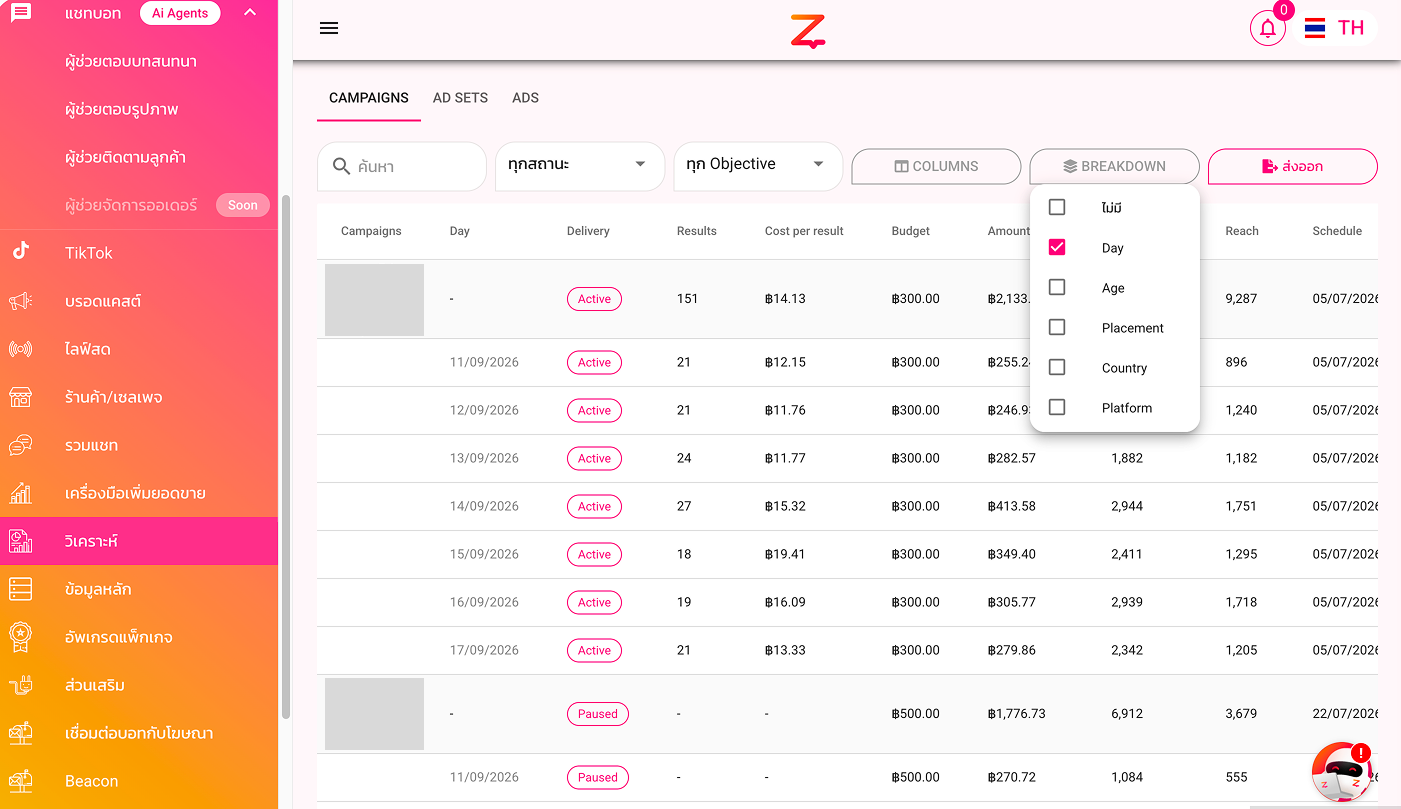Switch to the AD SETS tab
The image size is (1401, 809).
click(460, 98)
